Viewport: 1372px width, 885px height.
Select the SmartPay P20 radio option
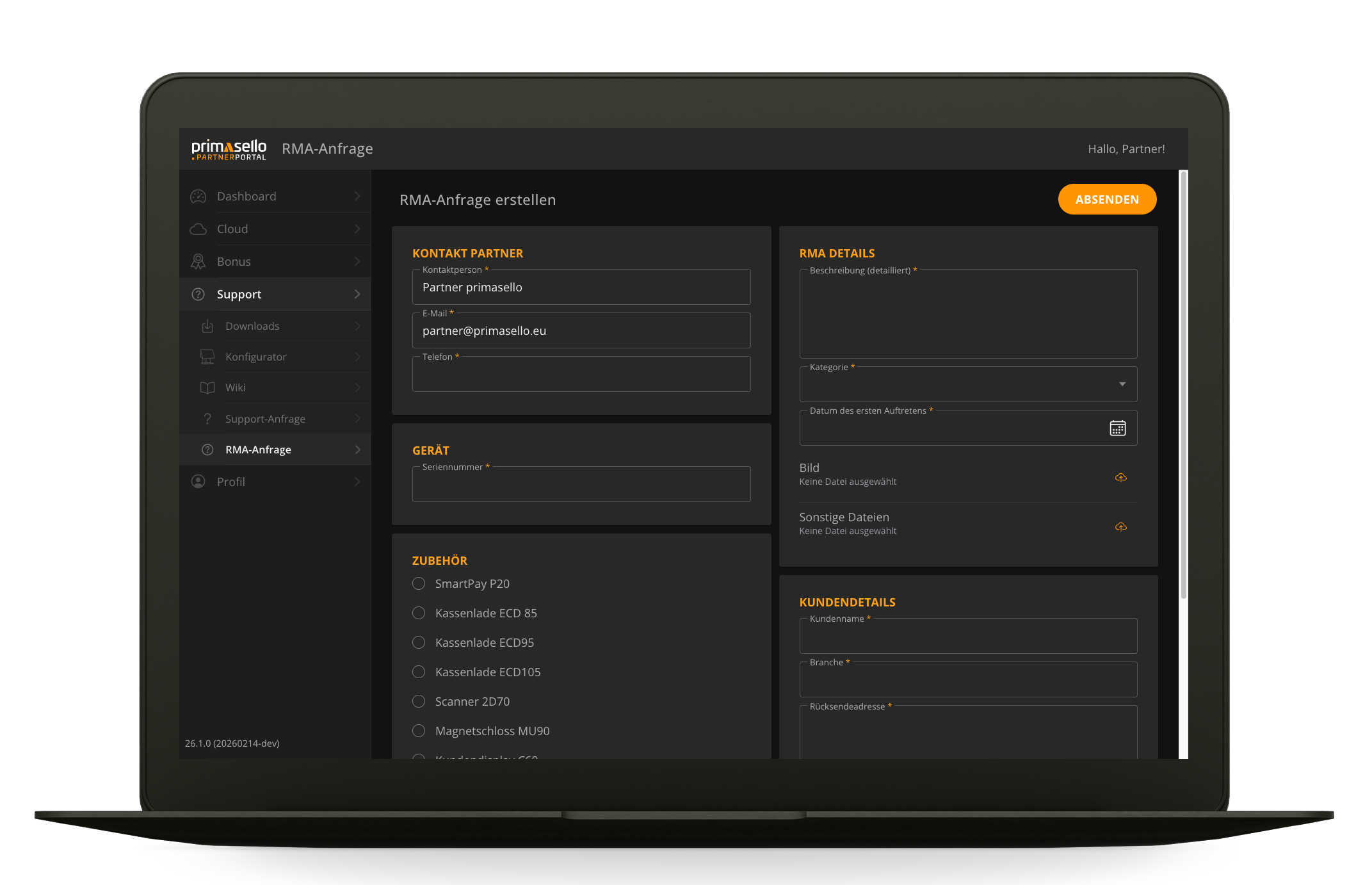[x=419, y=584]
